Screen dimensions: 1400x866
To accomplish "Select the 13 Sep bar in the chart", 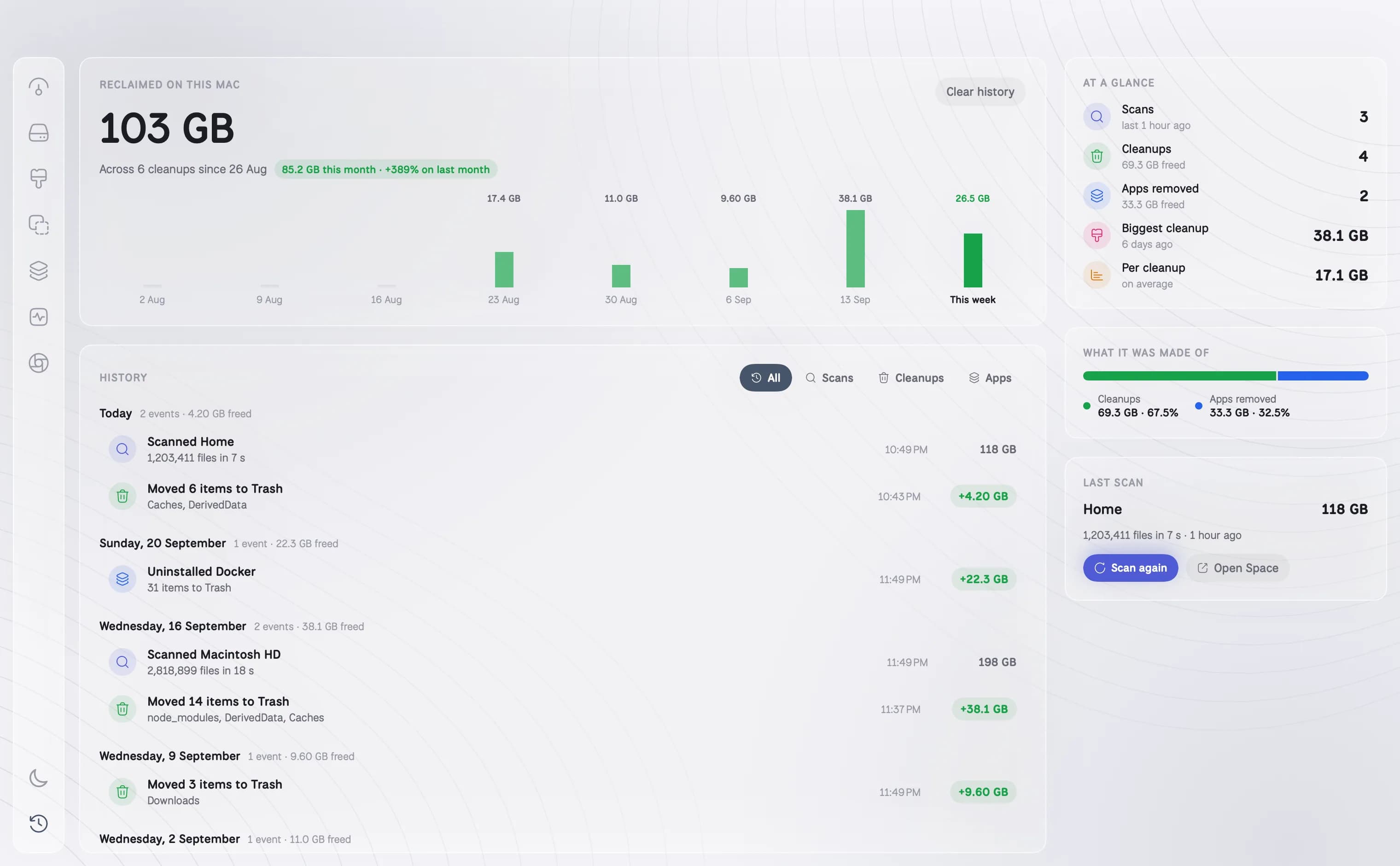I will click(856, 249).
